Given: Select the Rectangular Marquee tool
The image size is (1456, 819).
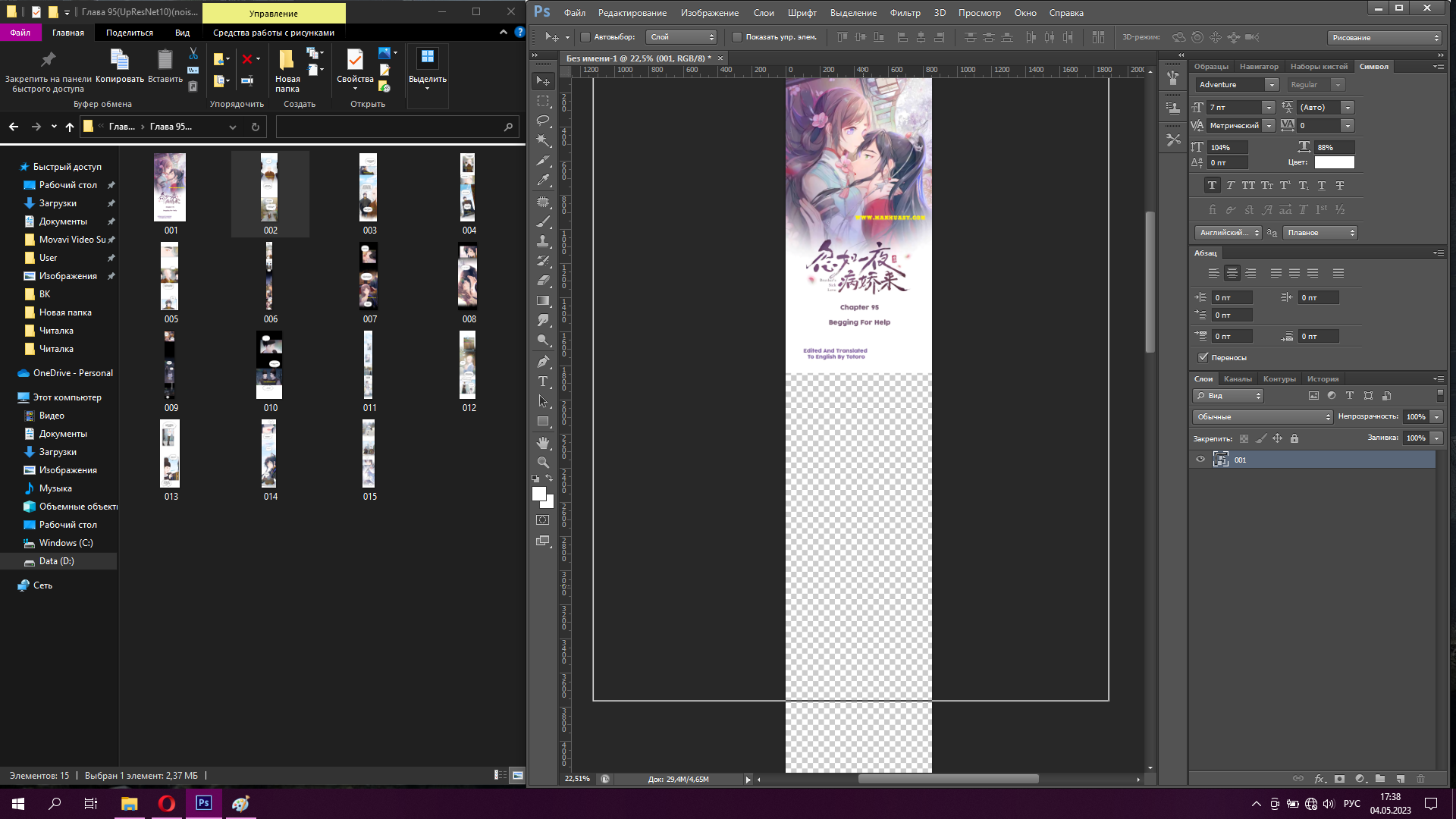Looking at the screenshot, I should 543,101.
